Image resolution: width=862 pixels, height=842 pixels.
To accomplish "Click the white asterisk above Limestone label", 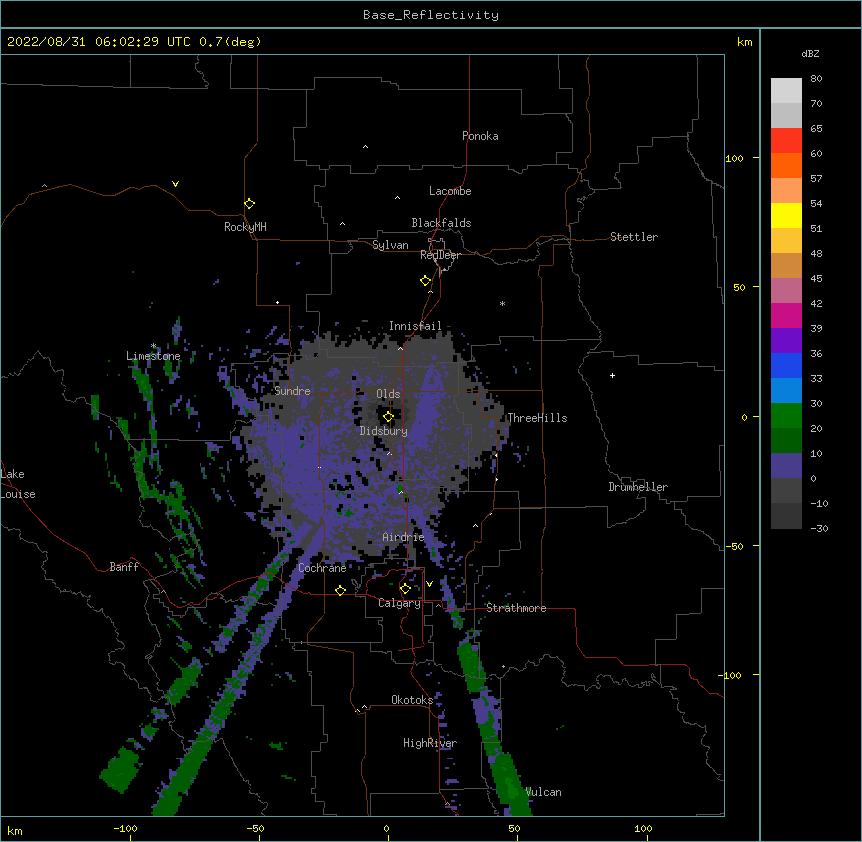I will pyautogui.click(x=153, y=346).
